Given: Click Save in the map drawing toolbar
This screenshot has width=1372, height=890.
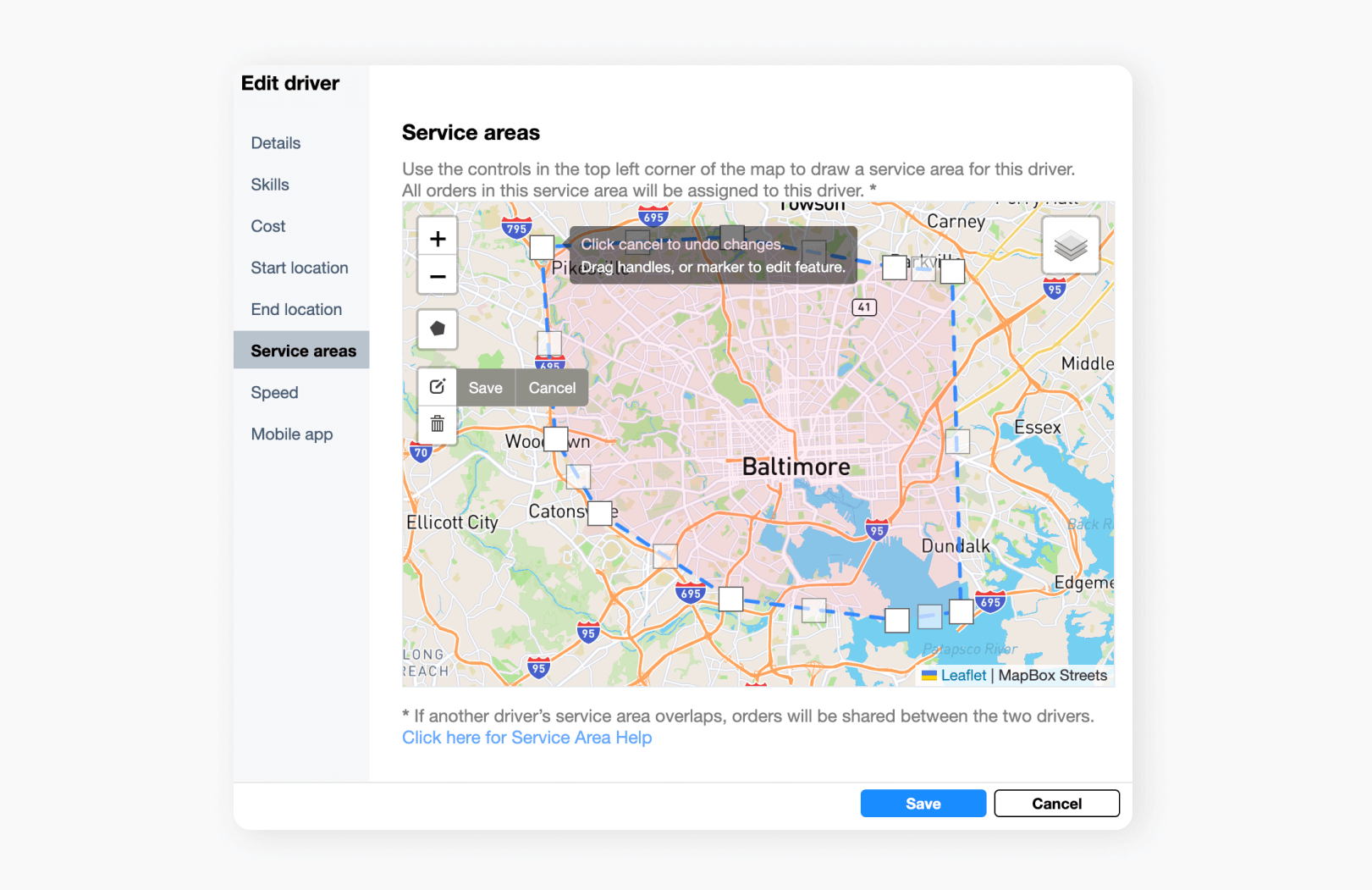Looking at the screenshot, I should pyautogui.click(x=485, y=387).
